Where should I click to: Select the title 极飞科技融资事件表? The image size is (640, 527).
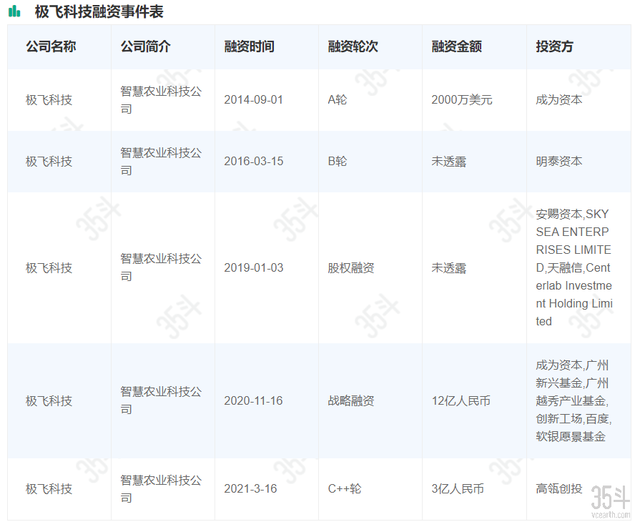click(x=99, y=12)
